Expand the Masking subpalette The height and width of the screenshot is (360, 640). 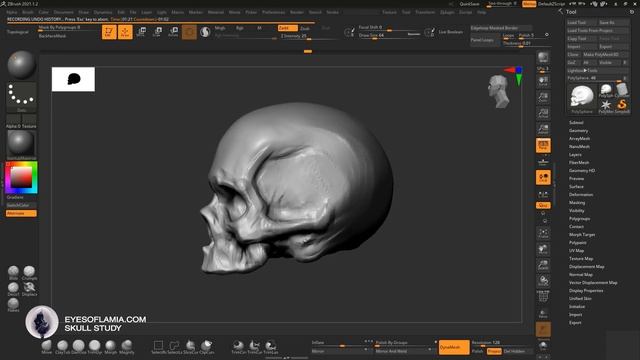coord(577,202)
